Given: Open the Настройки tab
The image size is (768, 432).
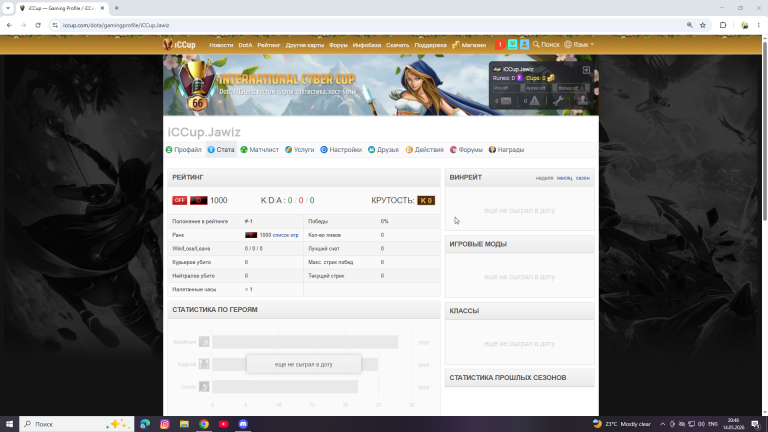Looking at the screenshot, I should 341,149.
